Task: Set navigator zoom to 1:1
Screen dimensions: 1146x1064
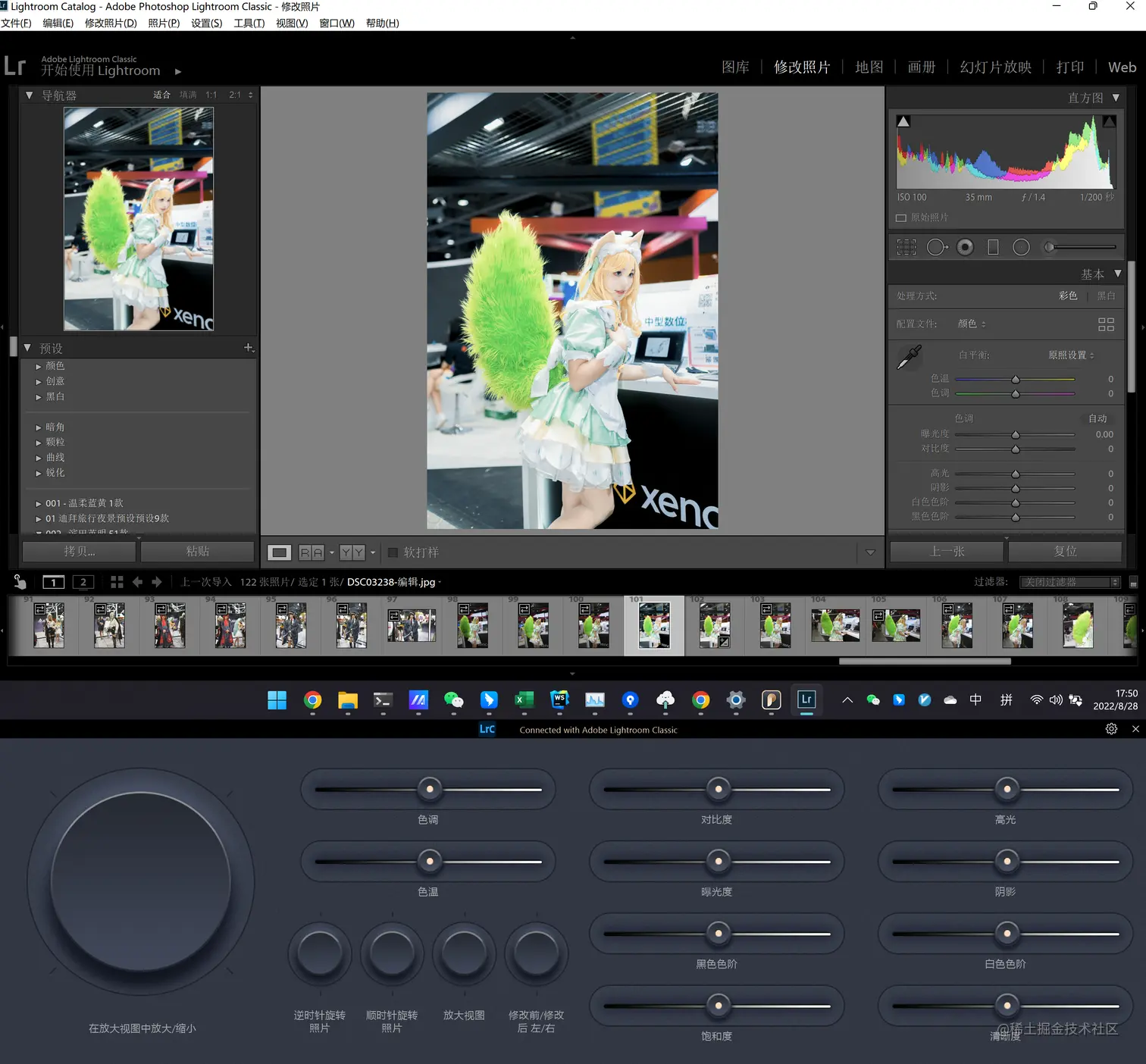Action: [x=211, y=95]
